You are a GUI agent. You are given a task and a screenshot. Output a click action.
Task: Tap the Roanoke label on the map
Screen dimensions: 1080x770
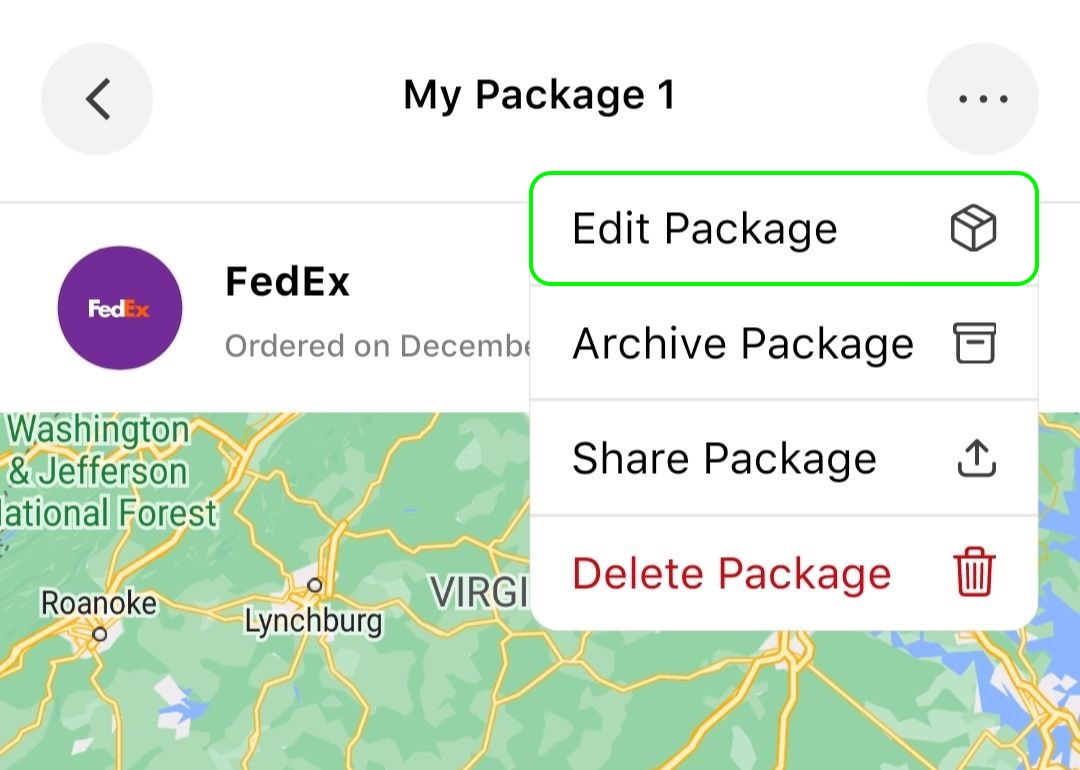[x=98, y=603]
